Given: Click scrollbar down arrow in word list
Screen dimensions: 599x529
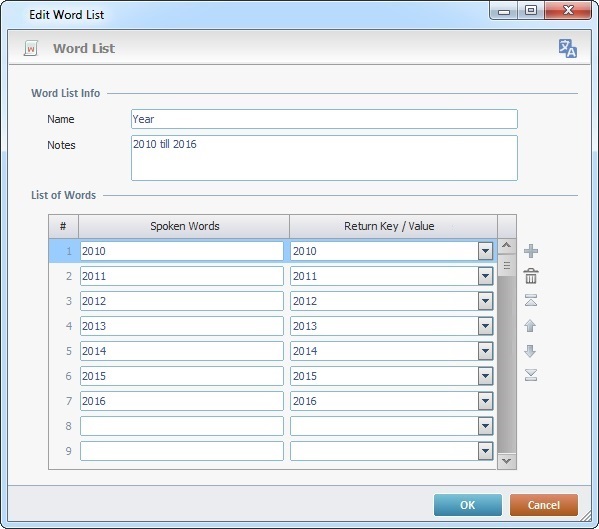Looking at the screenshot, I should pos(507,461).
